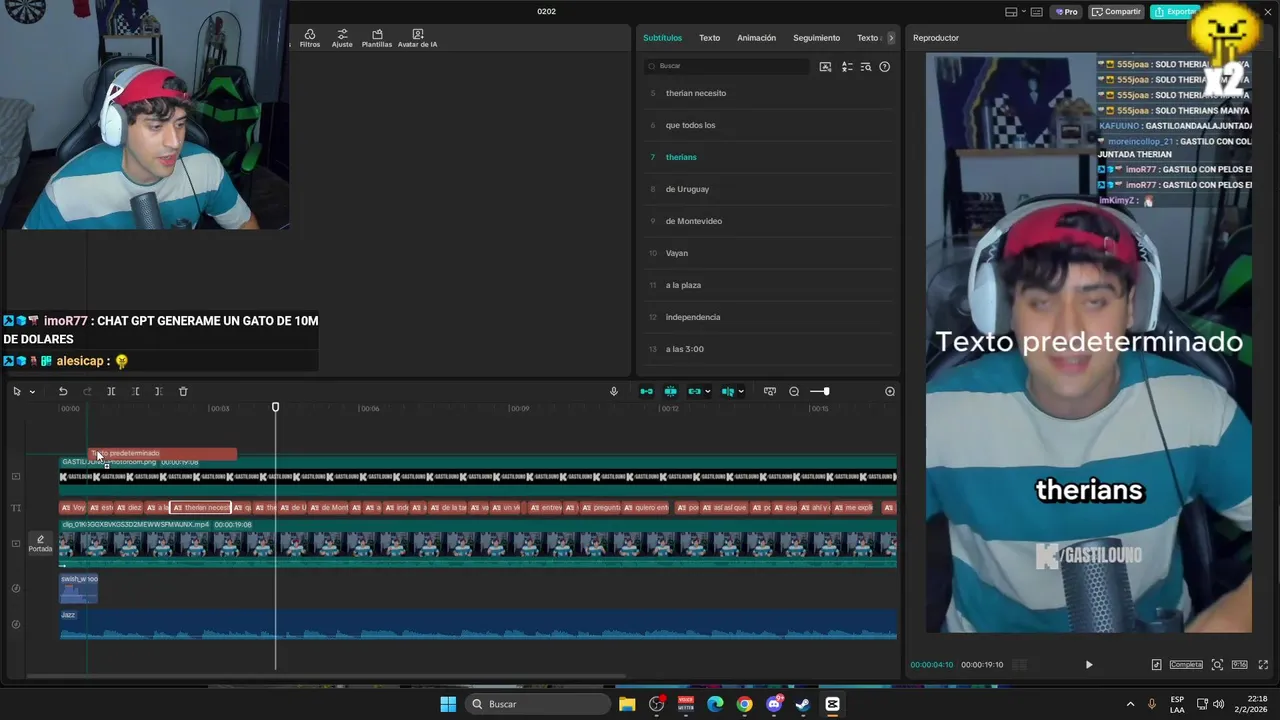
Task: Delete left of playhead
Action: [x=135, y=391]
